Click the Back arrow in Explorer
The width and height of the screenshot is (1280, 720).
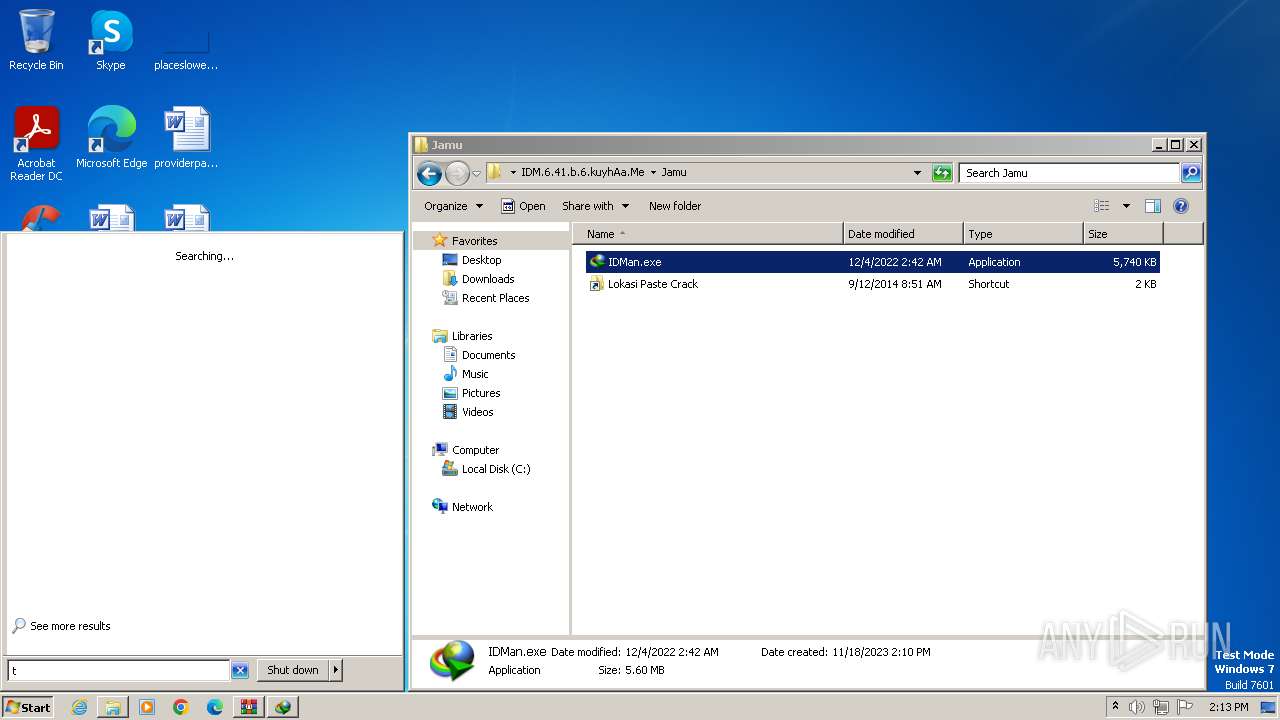[x=429, y=173]
